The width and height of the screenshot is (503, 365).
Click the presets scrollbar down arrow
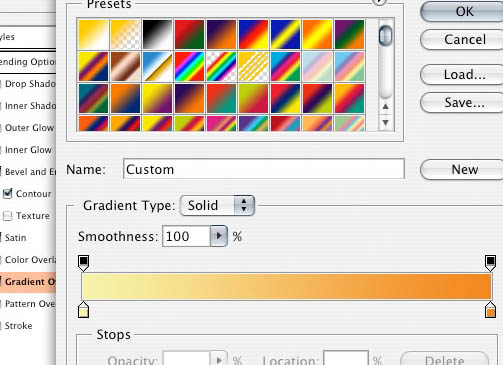pyautogui.click(x=385, y=122)
